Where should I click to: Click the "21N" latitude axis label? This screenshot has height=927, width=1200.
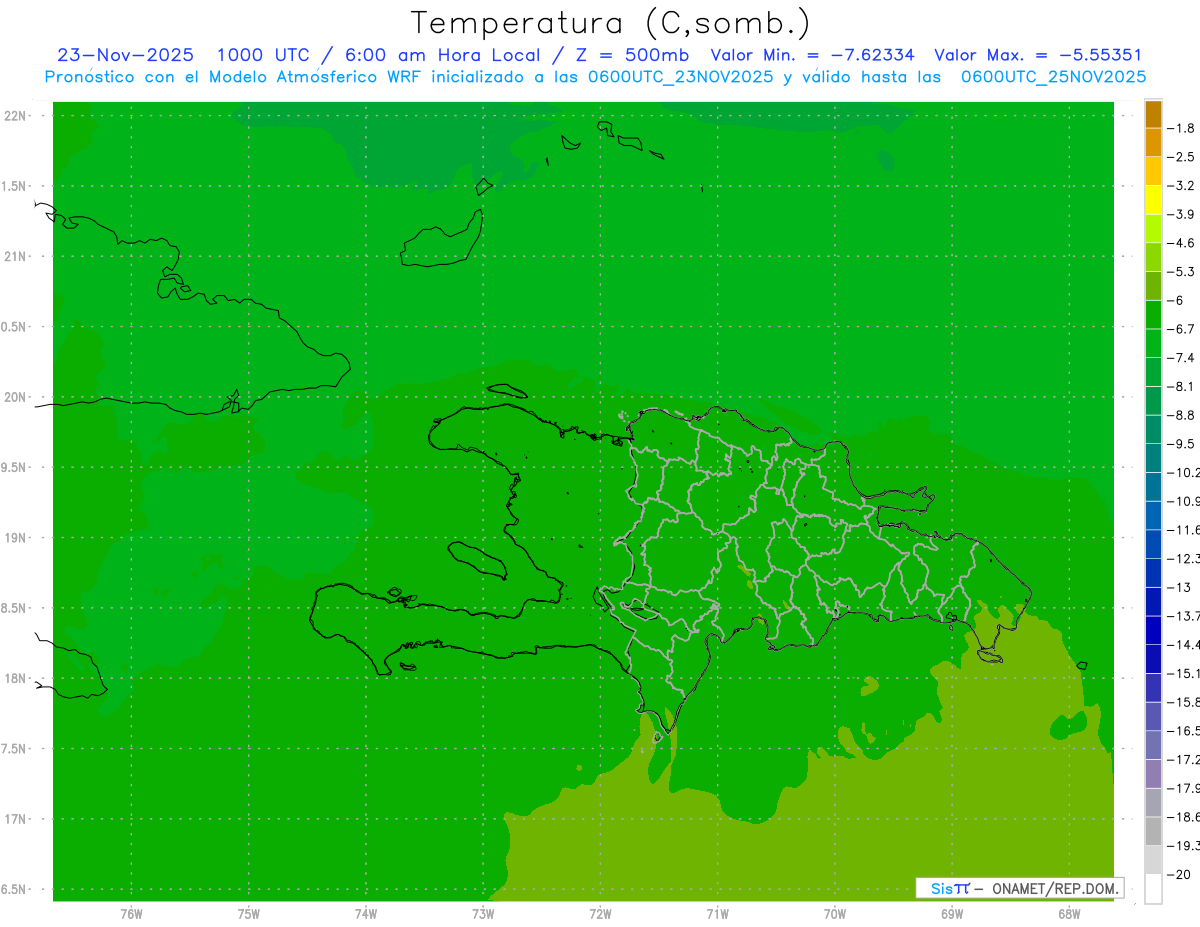click(x=15, y=257)
